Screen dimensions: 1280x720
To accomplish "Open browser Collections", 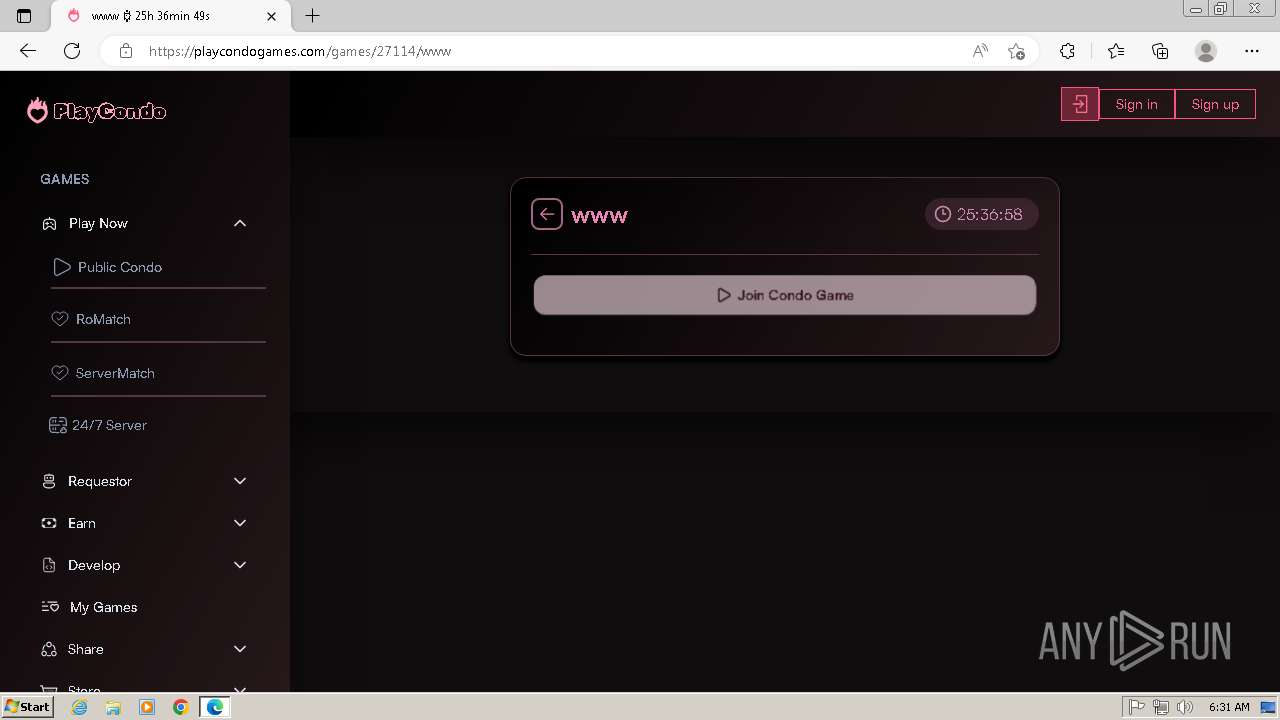I will (x=1160, y=51).
